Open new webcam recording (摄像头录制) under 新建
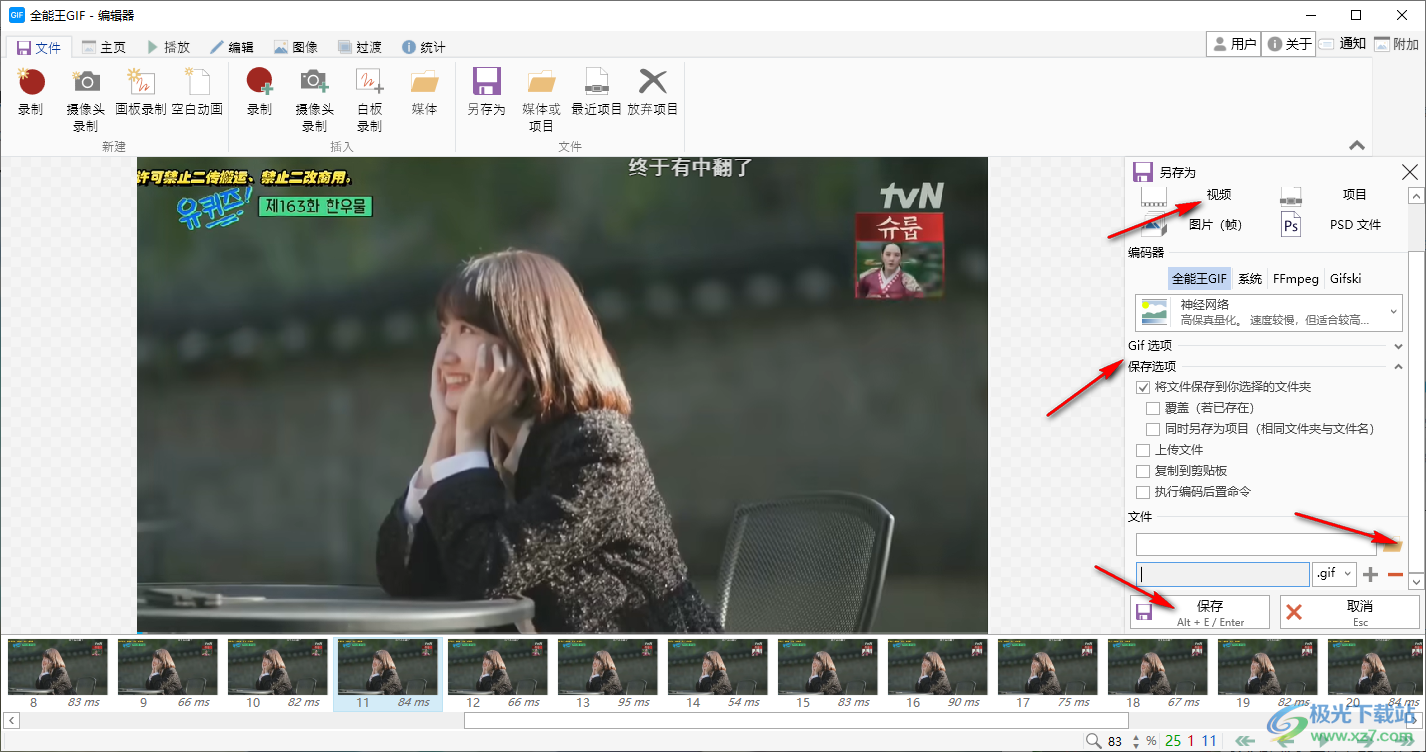The image size is (1426, 752). (86, 100)
